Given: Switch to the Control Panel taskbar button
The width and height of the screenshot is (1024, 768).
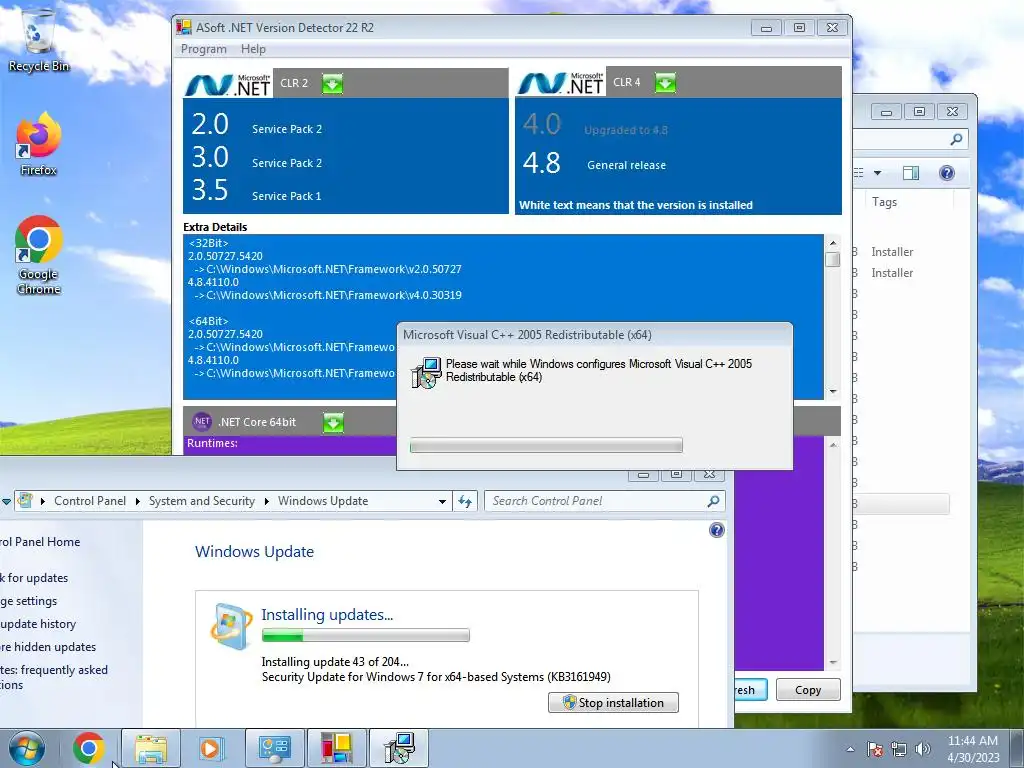Looking at the screenshot, I should pos(274,748).
